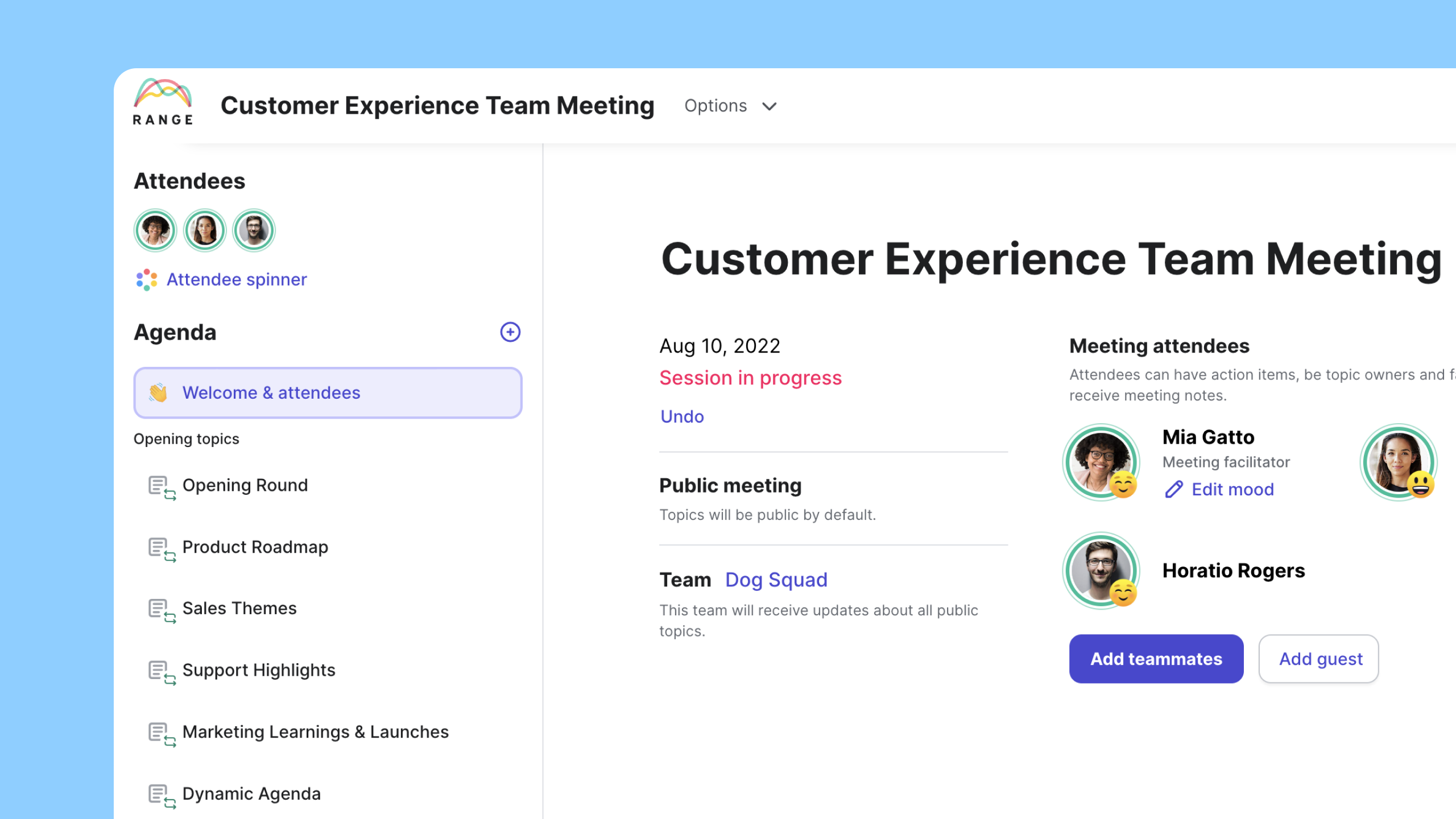Click the Horatio Rogers name
Image resolution: width=1456 pixels, height=819 pixels.
tap(1234, 571)
